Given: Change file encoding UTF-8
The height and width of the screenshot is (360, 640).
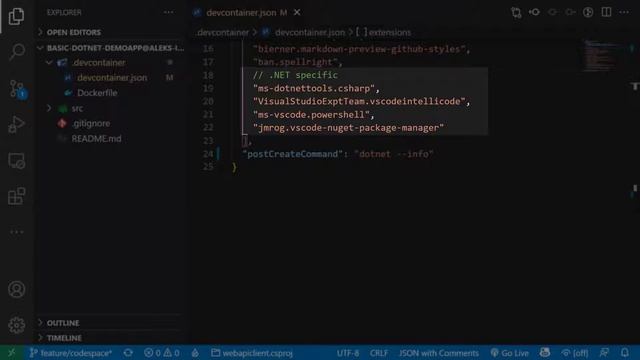Looking at the screenshot, I should coord(348,353).
